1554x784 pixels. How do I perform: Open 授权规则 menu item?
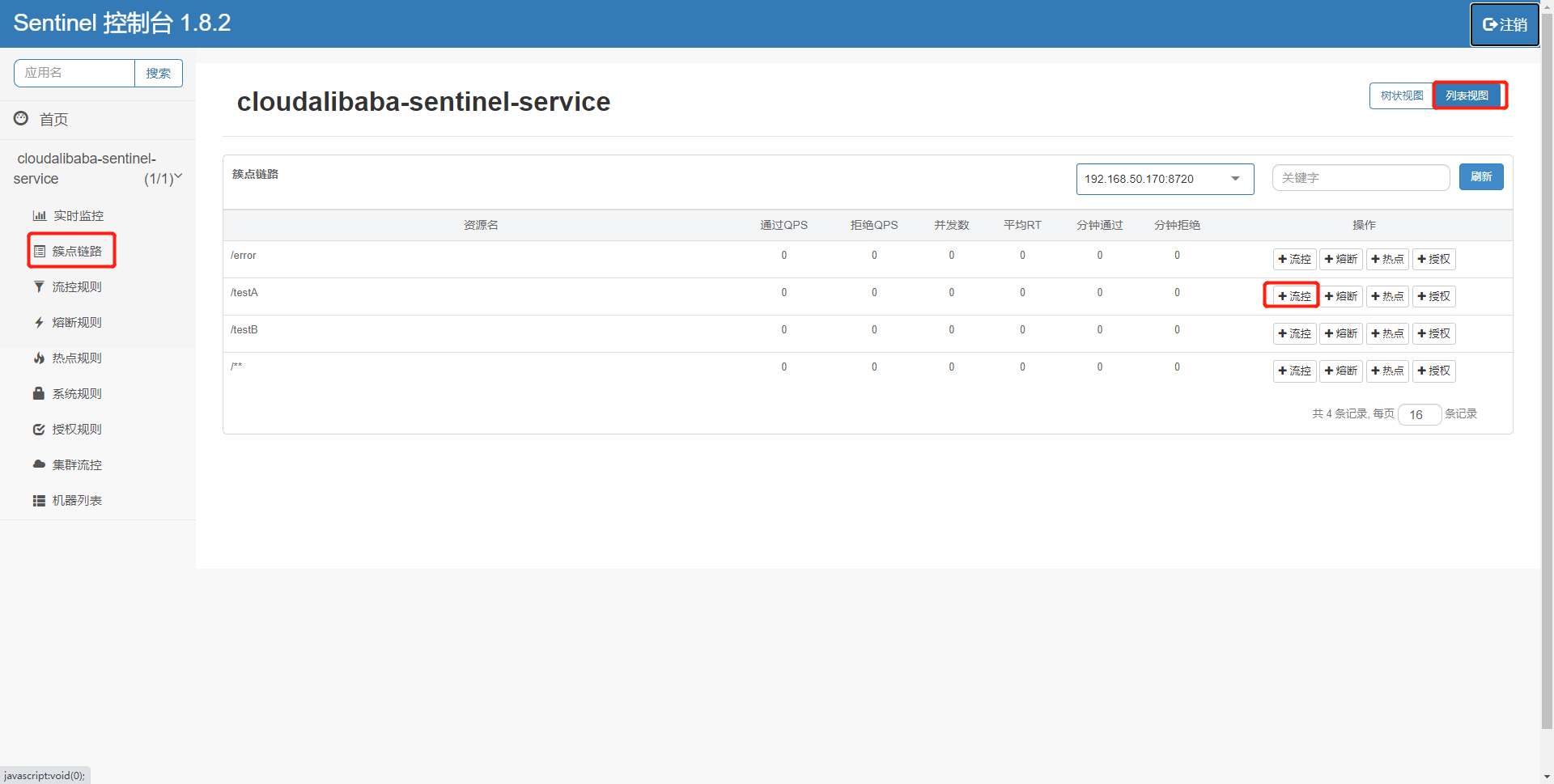(x=77, y=429)
